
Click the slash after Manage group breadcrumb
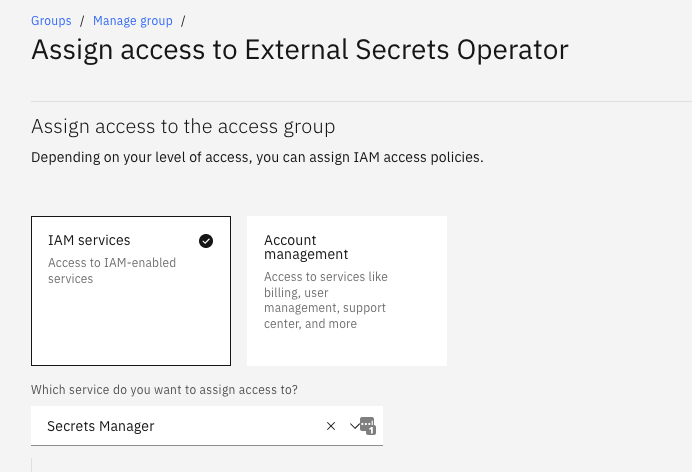click(x=184, y=21)
